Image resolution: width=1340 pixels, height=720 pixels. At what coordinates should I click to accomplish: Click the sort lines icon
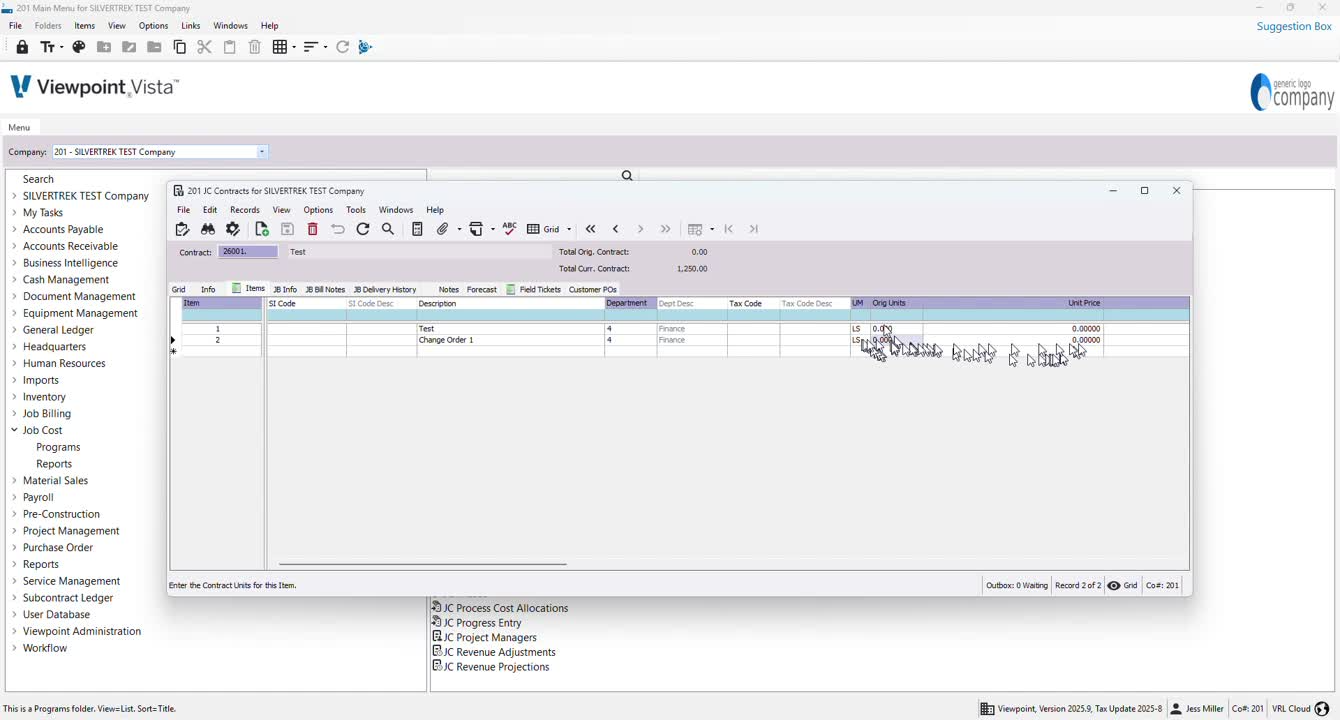311,47
